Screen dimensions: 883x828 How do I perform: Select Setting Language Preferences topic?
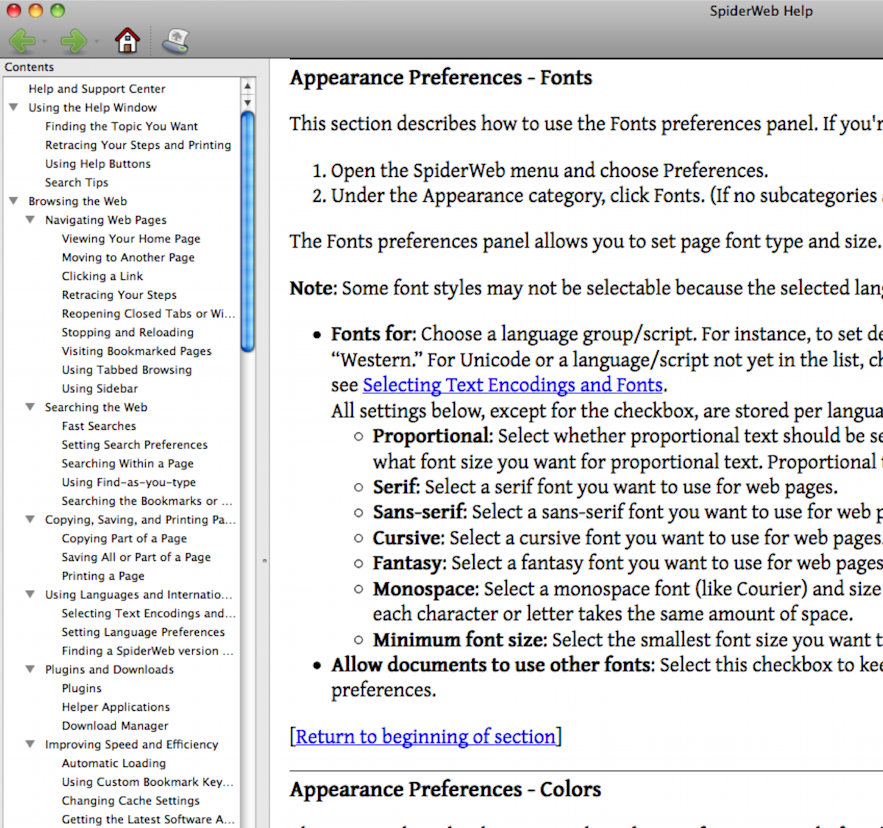point(143,631)
